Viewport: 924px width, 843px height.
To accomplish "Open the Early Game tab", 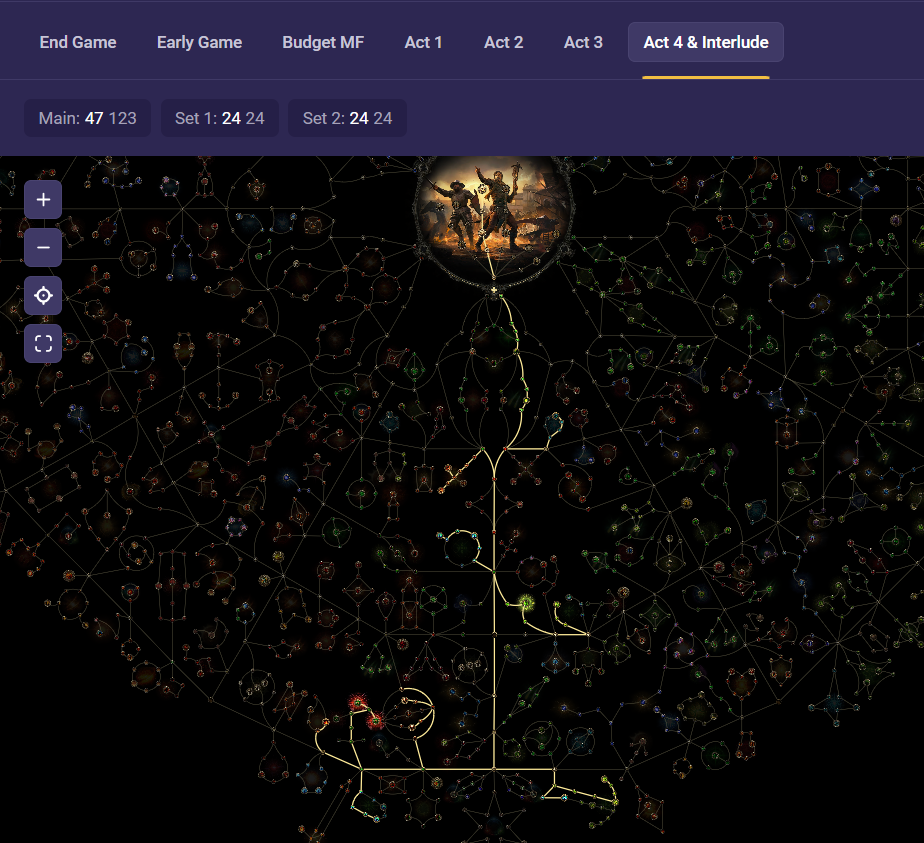I will pyautogui.click(x=199, y=42).
